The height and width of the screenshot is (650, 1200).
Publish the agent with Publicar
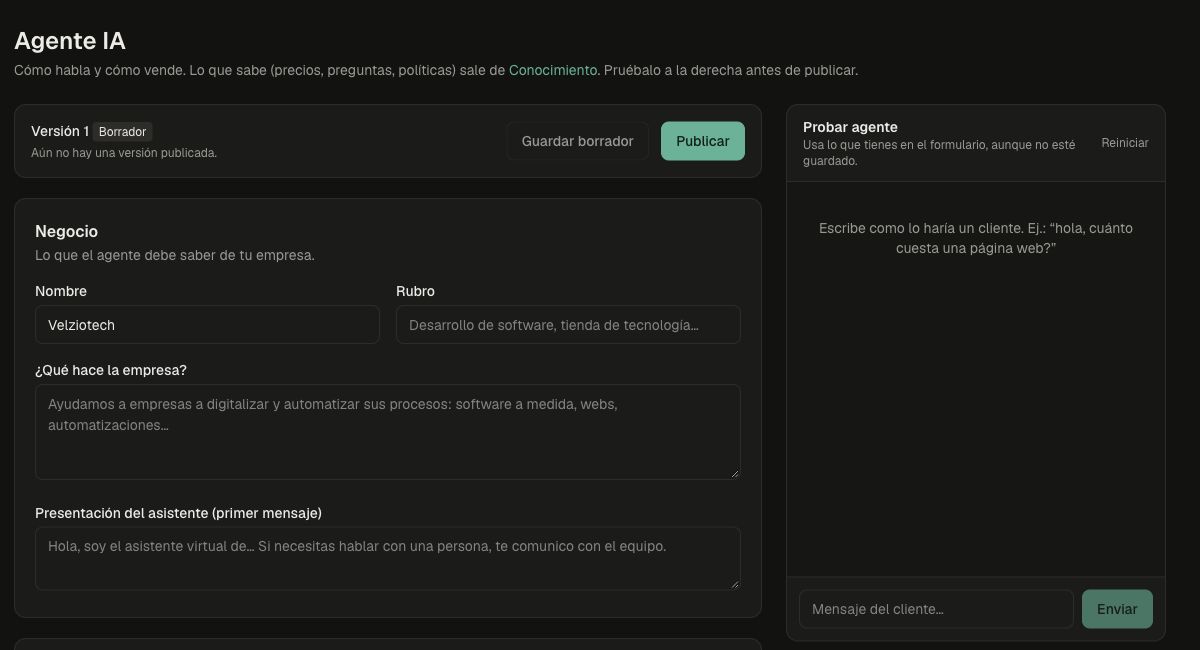(703, 141)
